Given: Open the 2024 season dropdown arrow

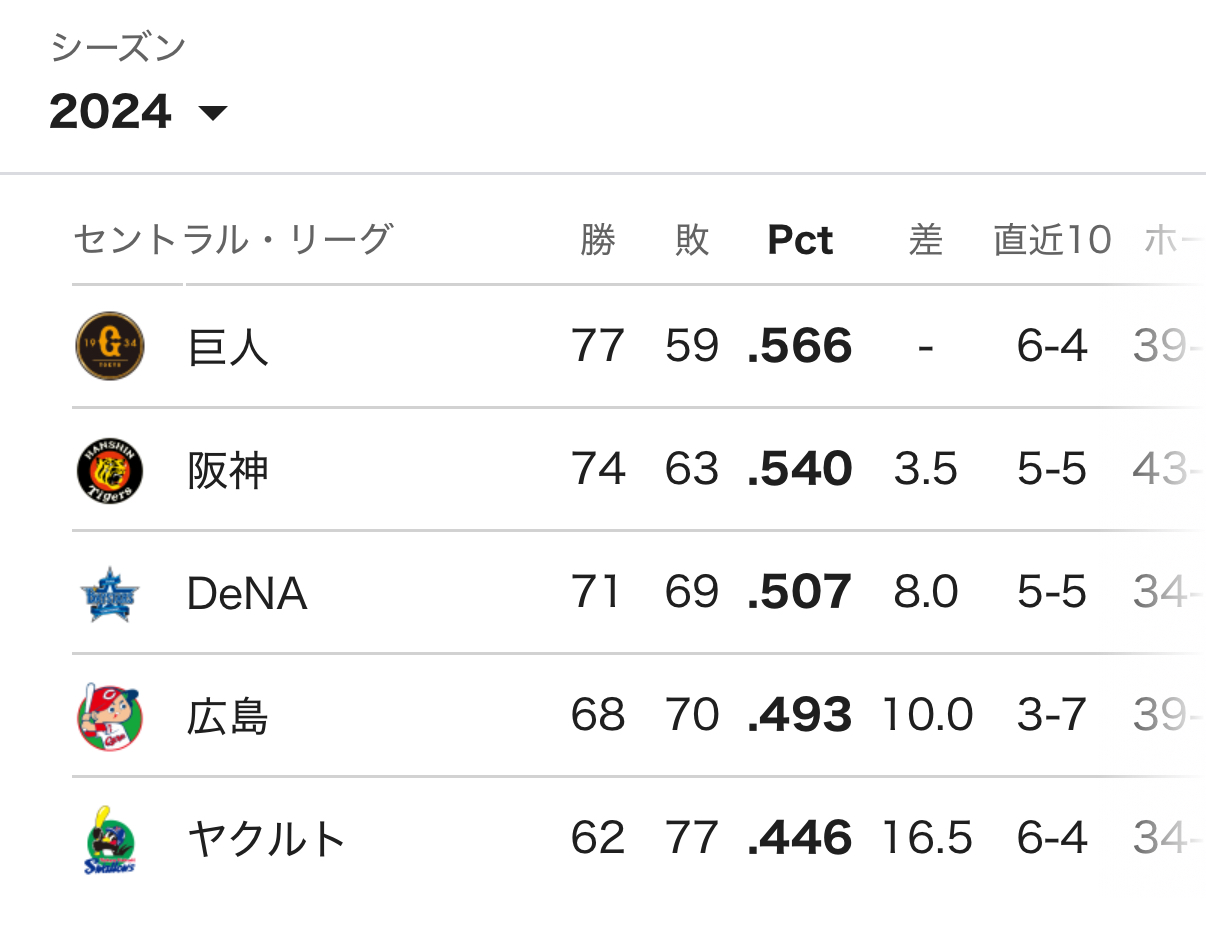Looking at the screenshot, I should click(213, 112).
